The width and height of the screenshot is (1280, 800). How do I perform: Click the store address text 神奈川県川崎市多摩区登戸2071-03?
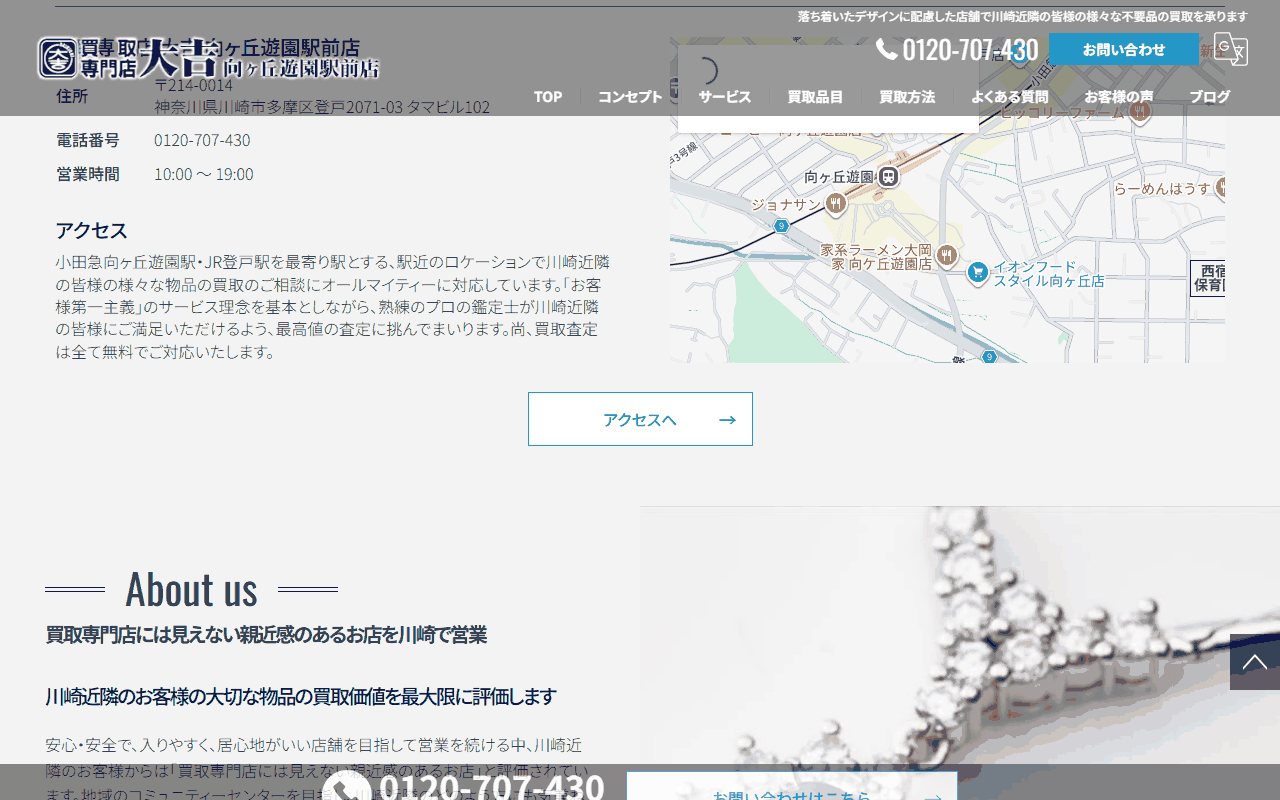coord(322,107)
